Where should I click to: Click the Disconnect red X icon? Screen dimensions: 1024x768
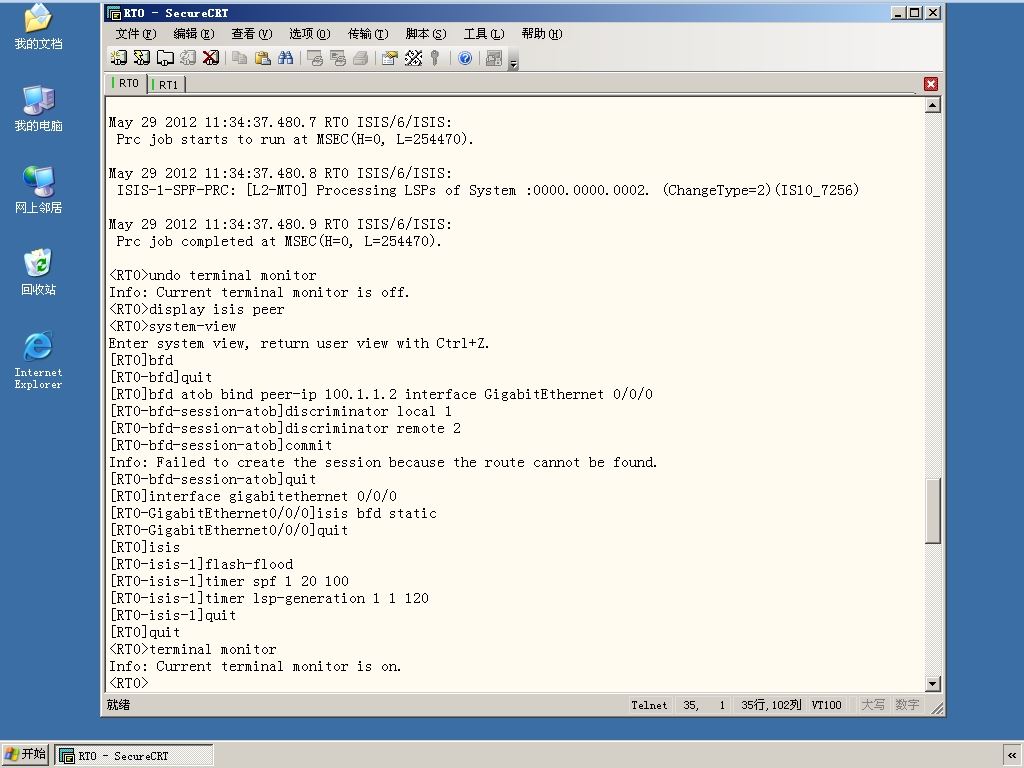(x=210, y=58)
